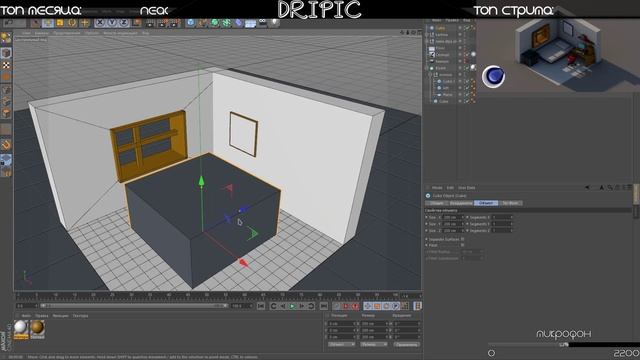Open the Object coordinate system dropdown
The width and height of the screenshot is (640, 360).
point(341,344)
